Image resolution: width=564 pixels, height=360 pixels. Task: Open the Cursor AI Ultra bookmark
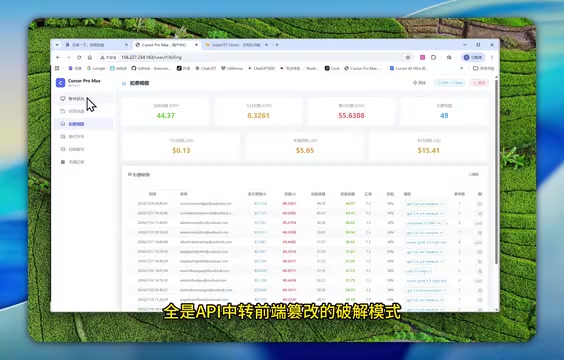[408, 68]
